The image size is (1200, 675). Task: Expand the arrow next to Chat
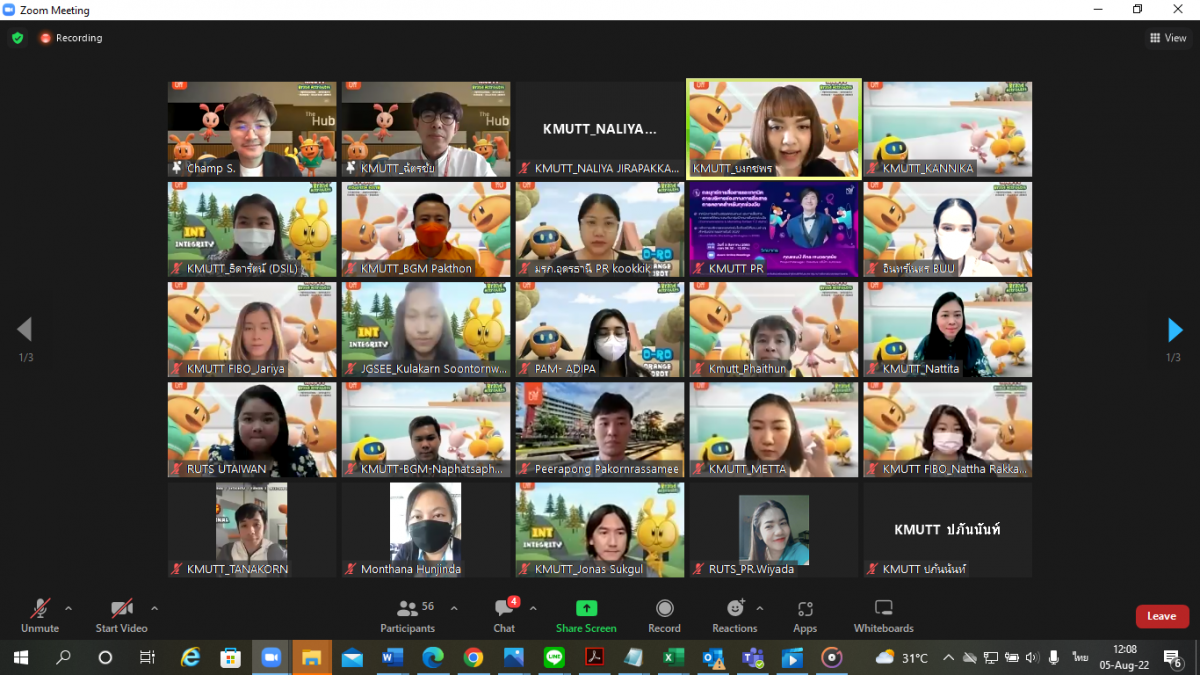tap(532, 608)
